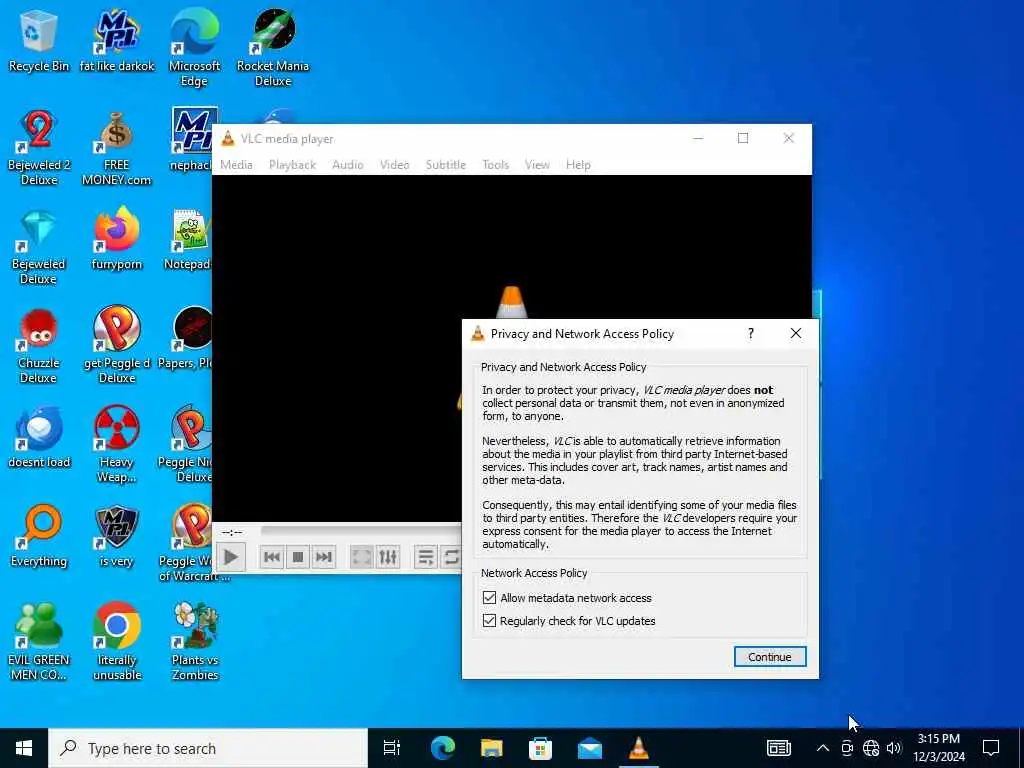Click the VLC seek bar
Viewport: 1024px width, 768px height.
coord(361,532)
